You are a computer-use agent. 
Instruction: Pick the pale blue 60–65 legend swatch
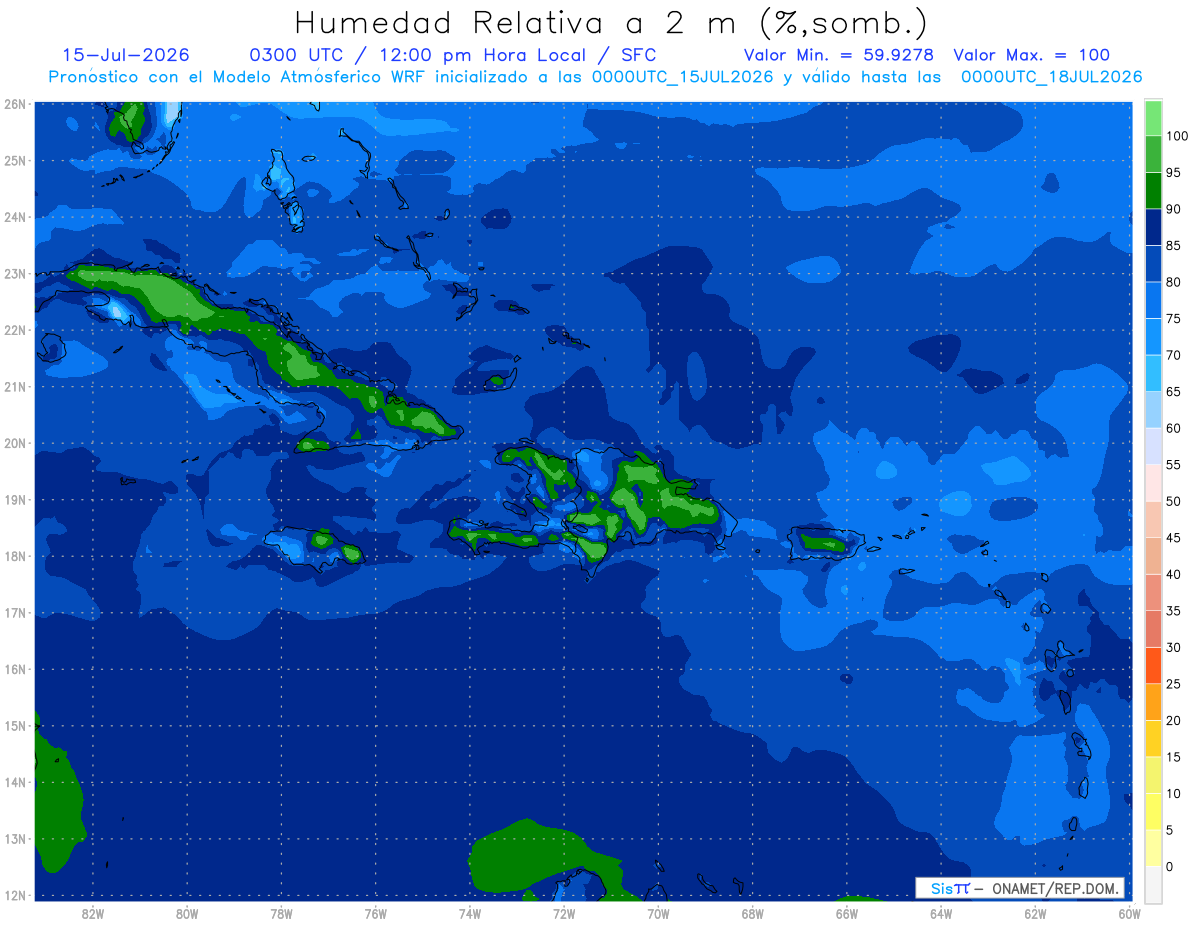[x=1153, y=409]
